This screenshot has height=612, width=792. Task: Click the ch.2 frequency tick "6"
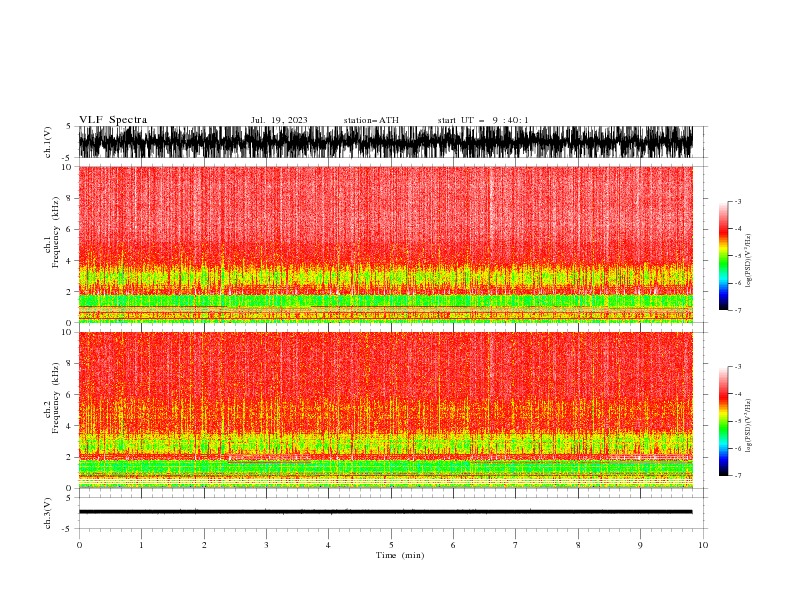pyautogui.click(x=68, y=394)
